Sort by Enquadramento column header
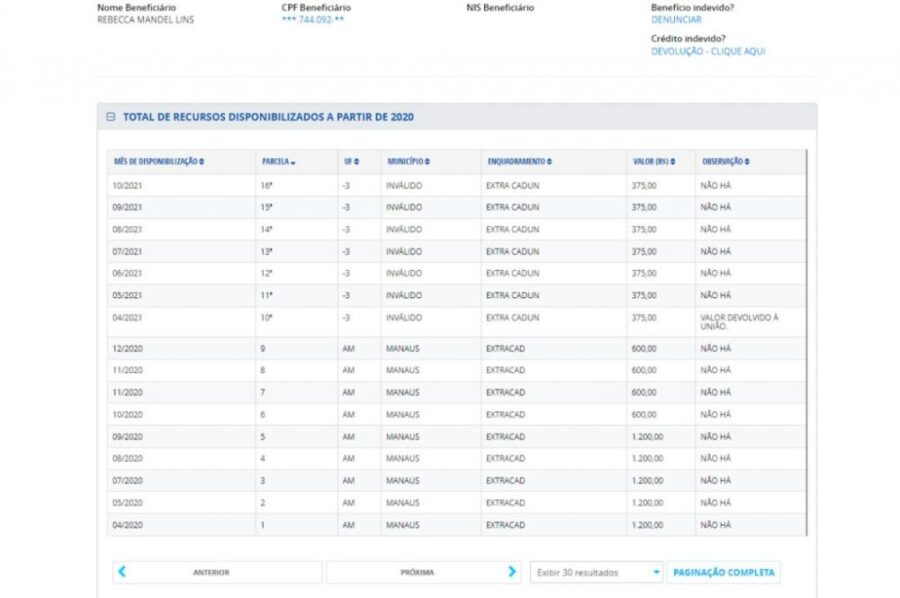 (519, 162)
